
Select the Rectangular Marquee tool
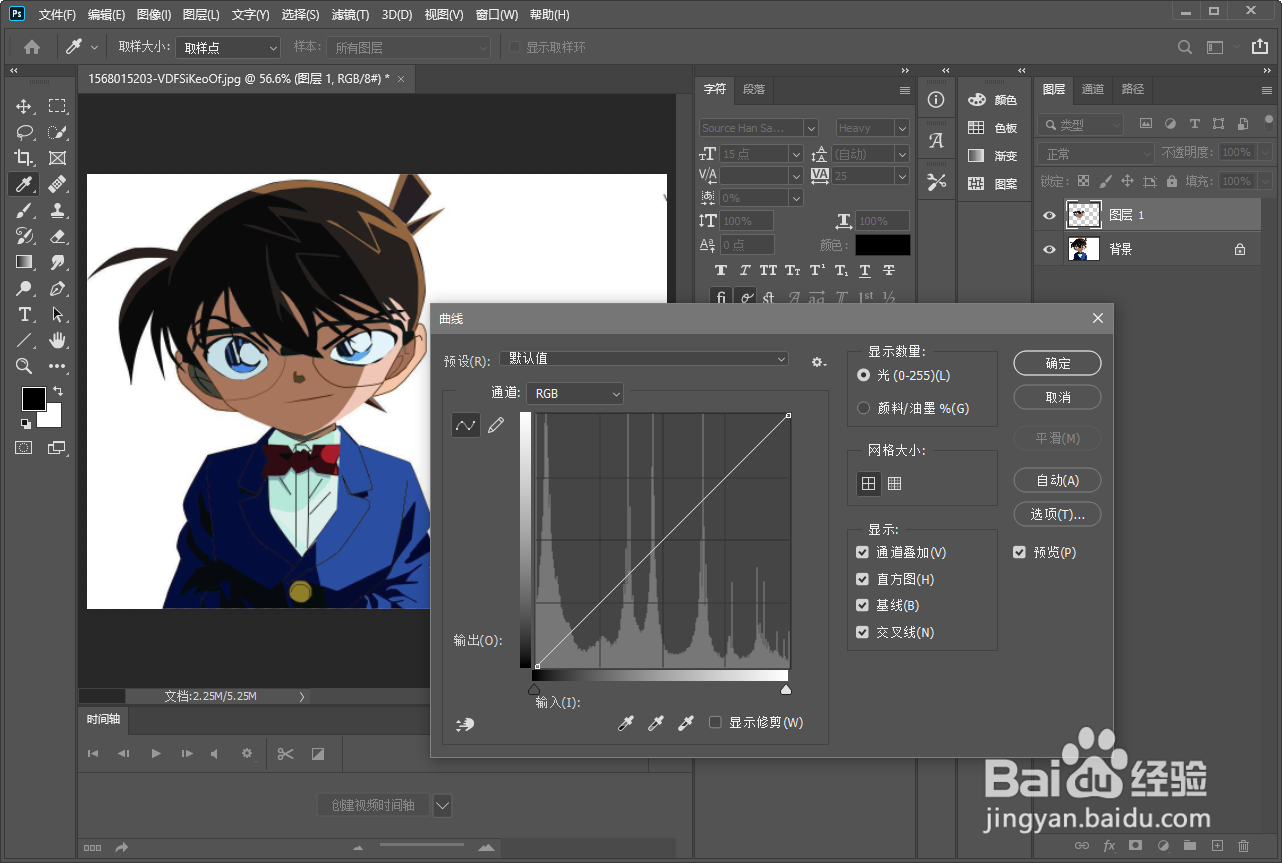(x=58, y=106)
